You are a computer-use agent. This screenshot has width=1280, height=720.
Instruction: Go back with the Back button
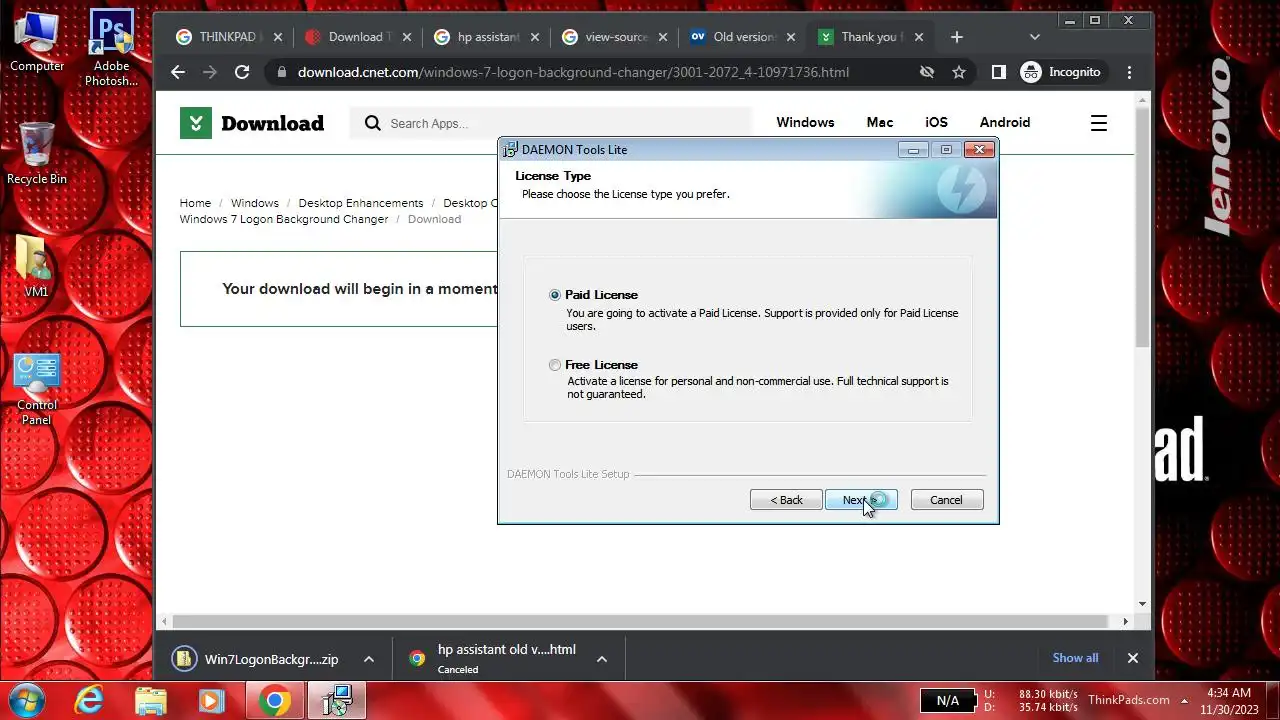[x=786, y=500]
